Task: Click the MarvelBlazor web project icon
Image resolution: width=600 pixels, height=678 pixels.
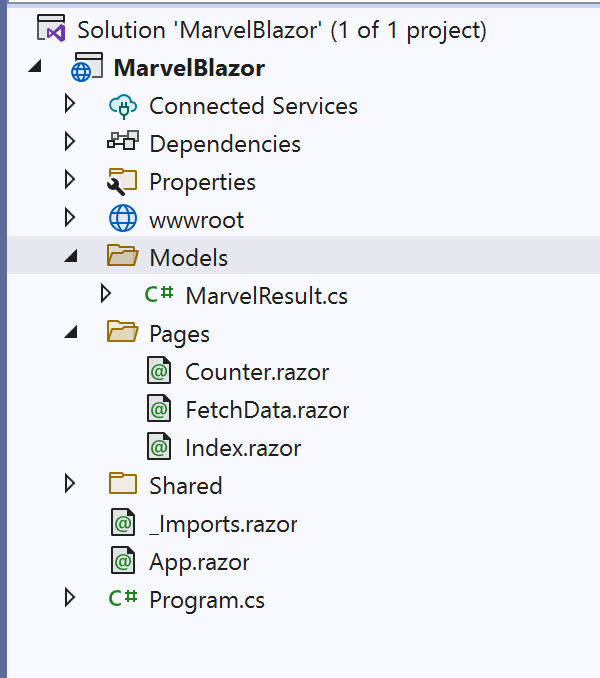Action: pyautogui.click(x=84, y=69)
